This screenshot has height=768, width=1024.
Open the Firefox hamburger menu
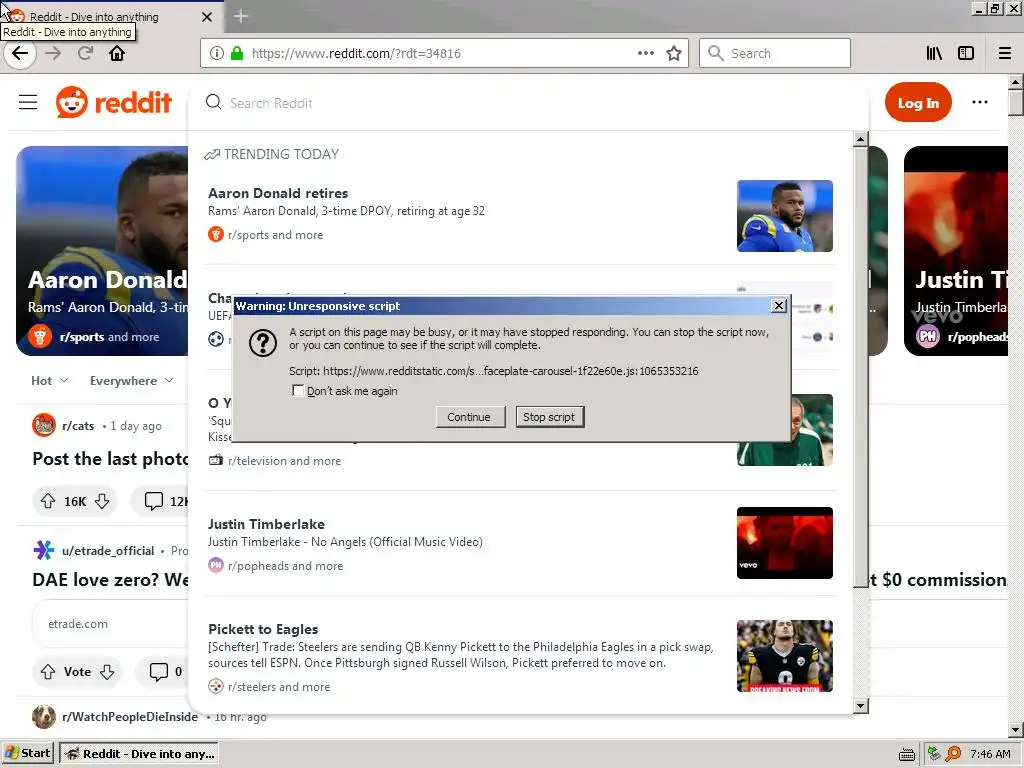(x=1005, y=54)
